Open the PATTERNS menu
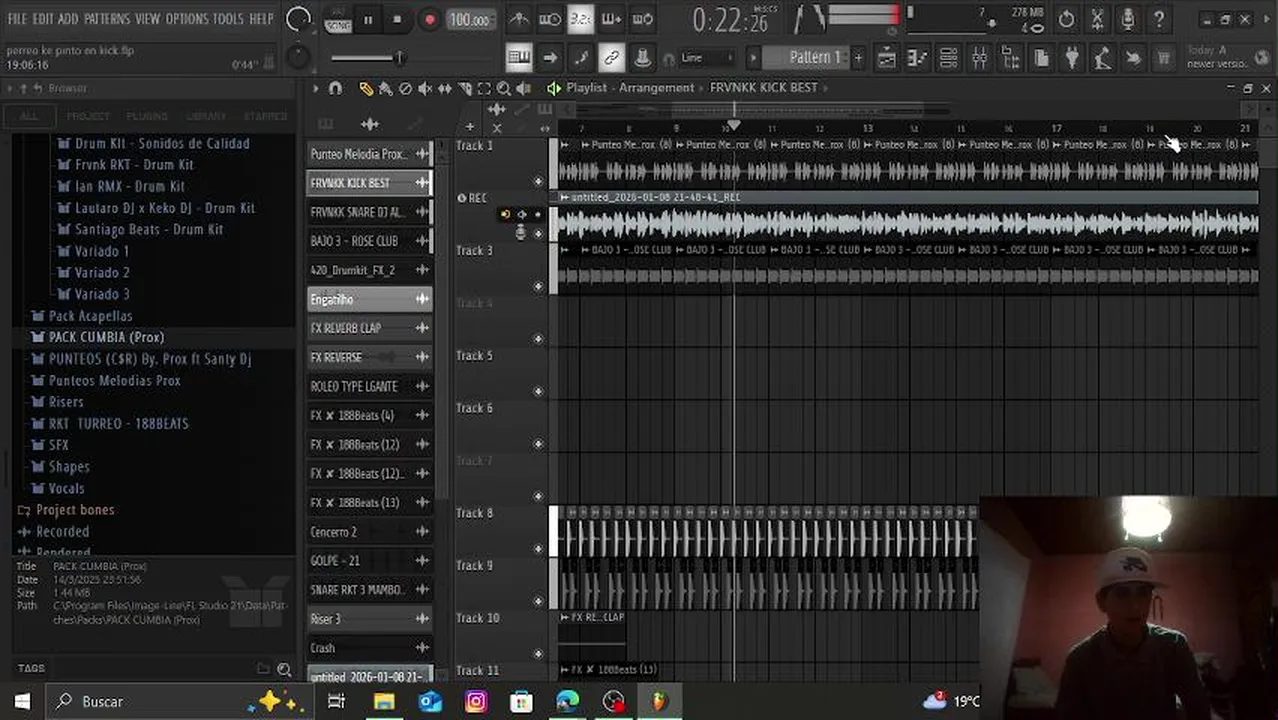 click(106, 19)
